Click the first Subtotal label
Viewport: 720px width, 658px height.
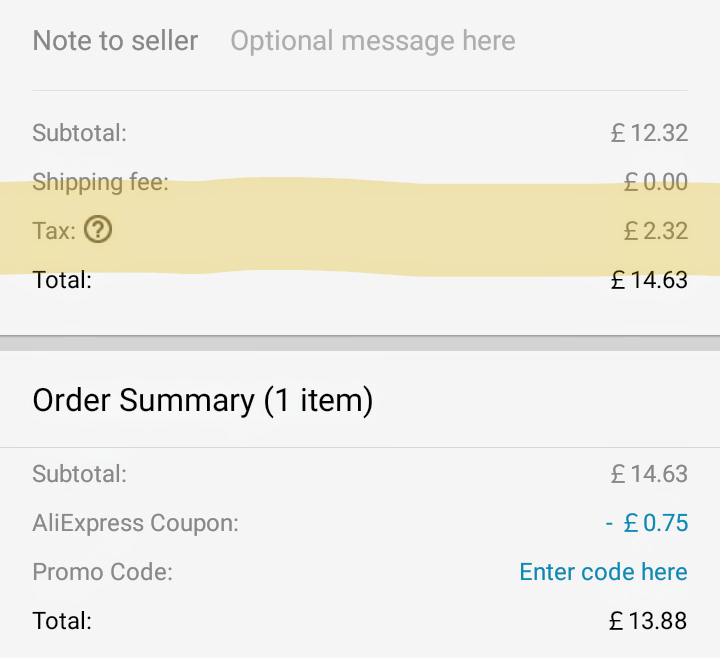(x=79, y=133)
